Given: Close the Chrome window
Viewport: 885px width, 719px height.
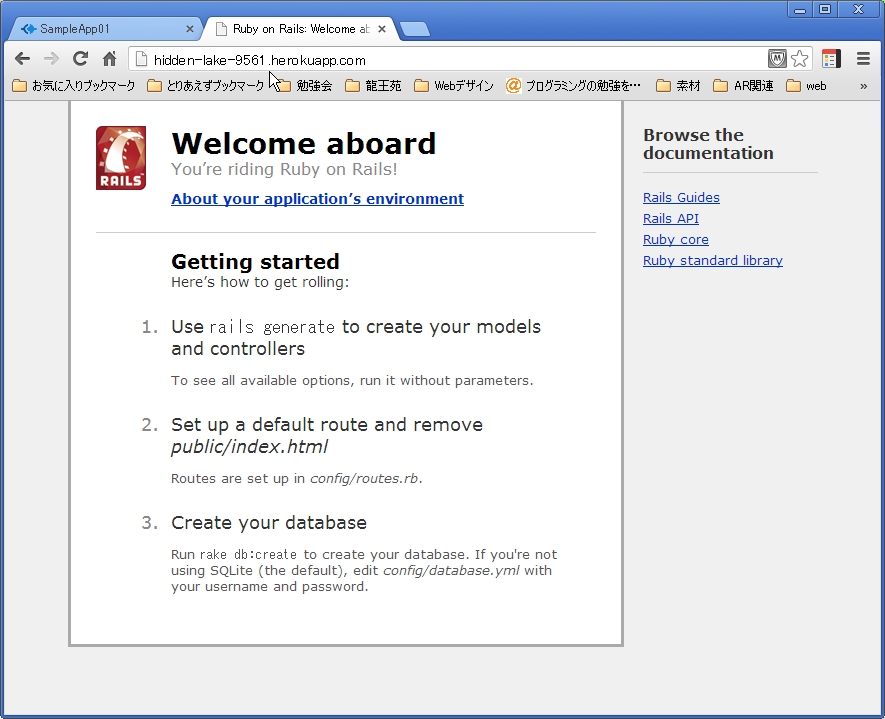Looking at the screenshot, I should [858, 10].
